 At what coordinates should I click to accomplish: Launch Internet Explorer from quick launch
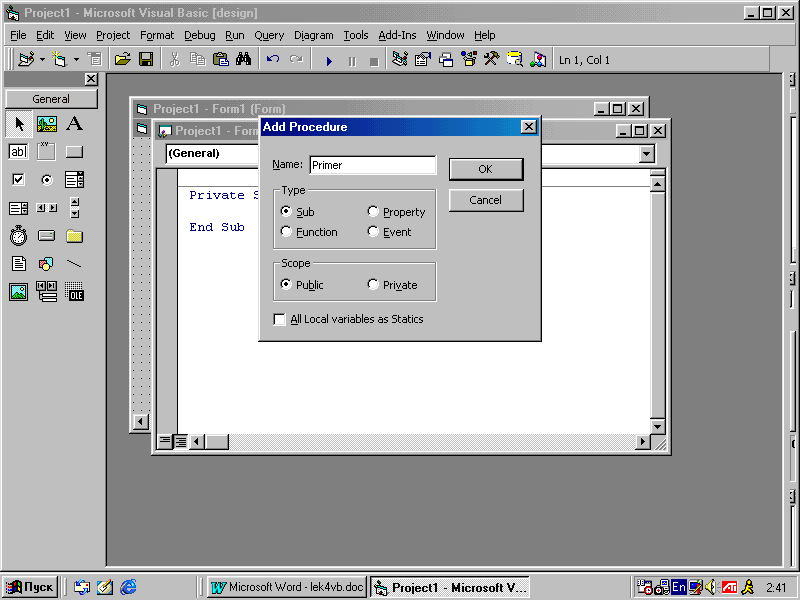[x=128, y=587]
